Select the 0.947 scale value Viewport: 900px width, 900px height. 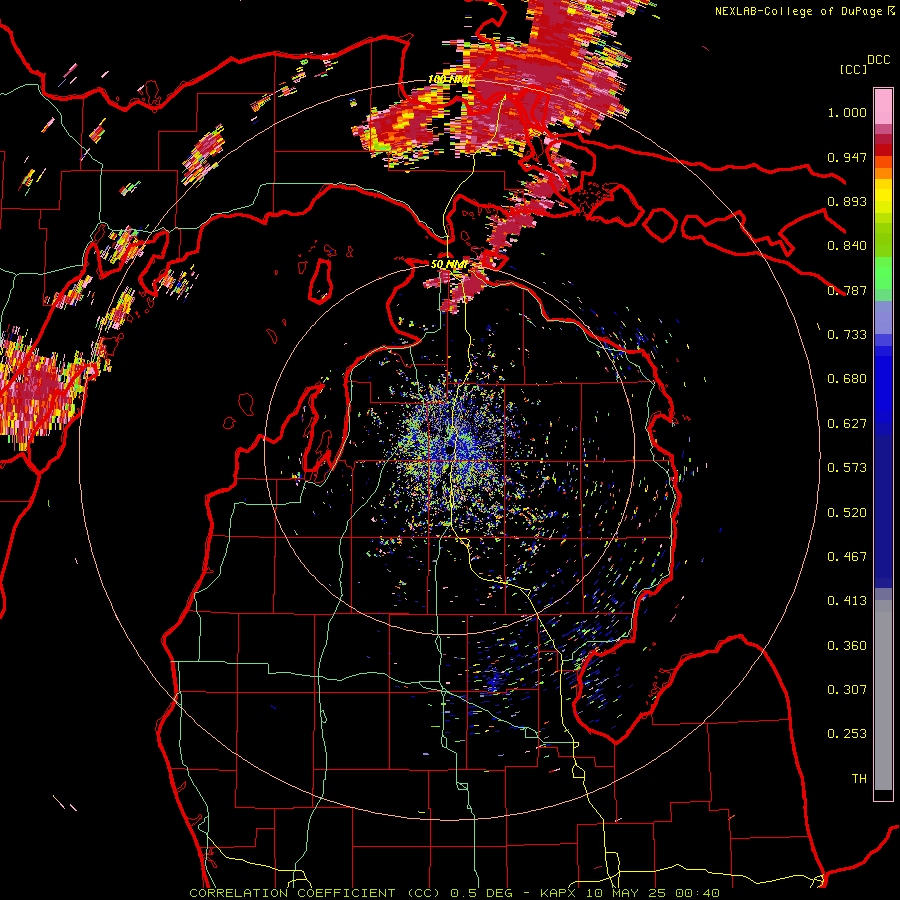pos(847,157)
